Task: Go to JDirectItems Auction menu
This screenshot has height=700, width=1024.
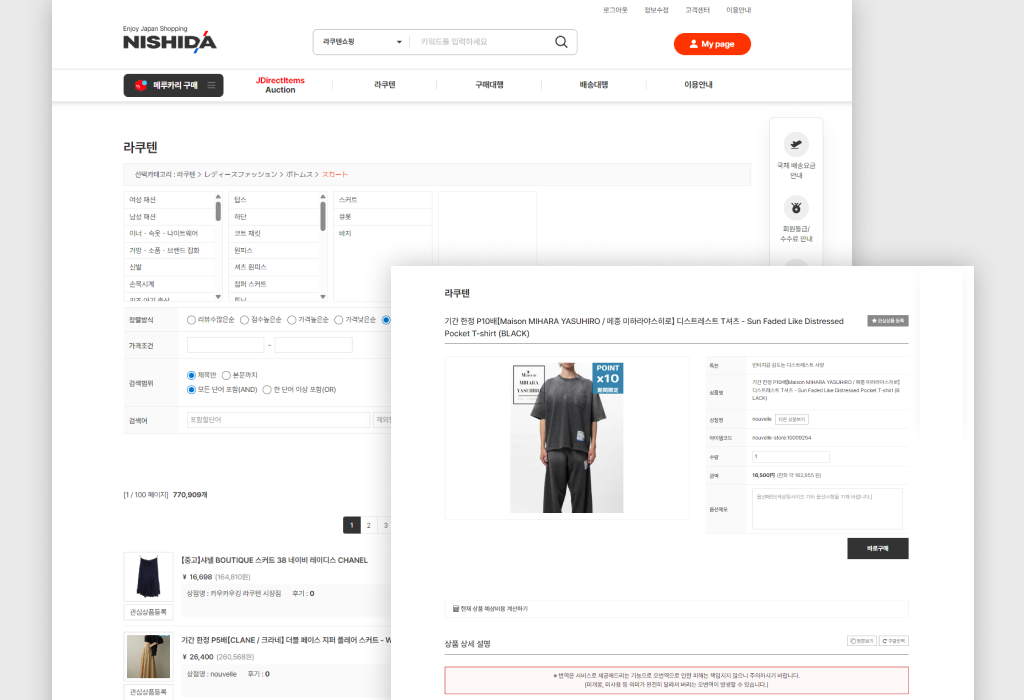Action: [280, 85]
